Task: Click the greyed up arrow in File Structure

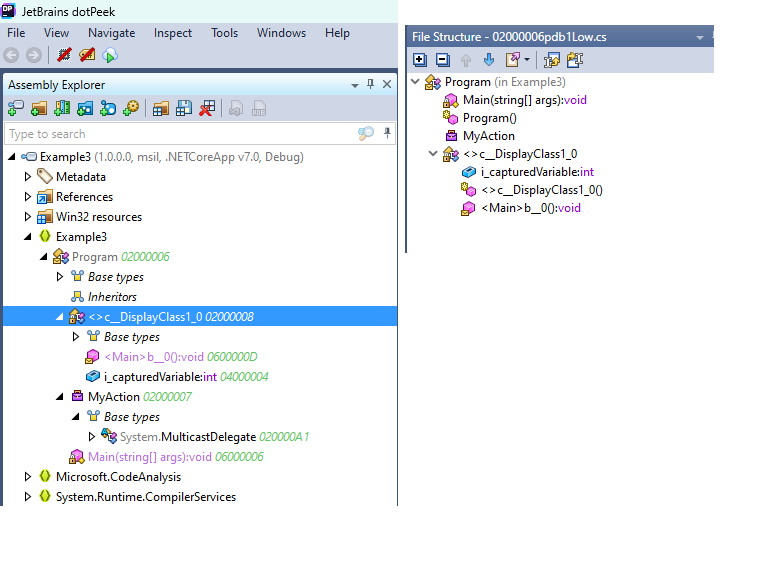Action: coord(466,60)
